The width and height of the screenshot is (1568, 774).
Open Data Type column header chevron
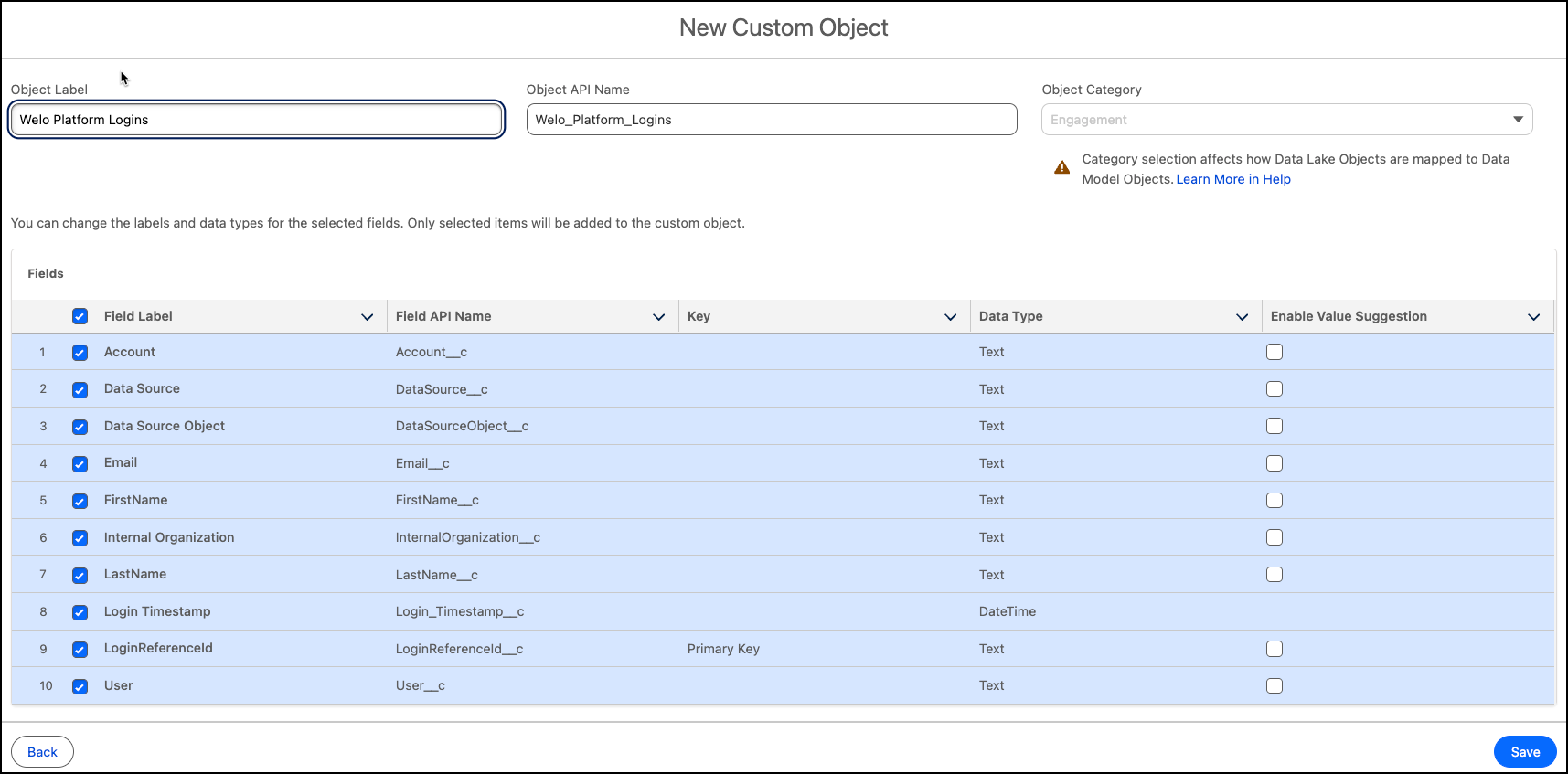[x=1242, y=317]
